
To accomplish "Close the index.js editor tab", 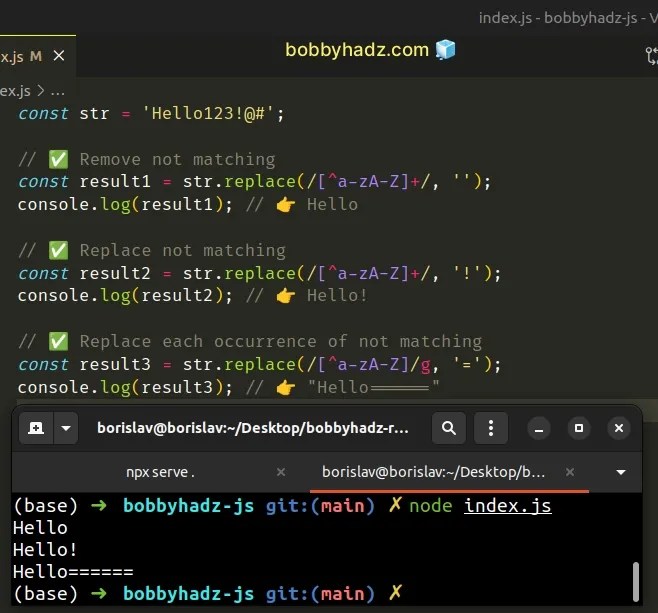I will 59,56.
